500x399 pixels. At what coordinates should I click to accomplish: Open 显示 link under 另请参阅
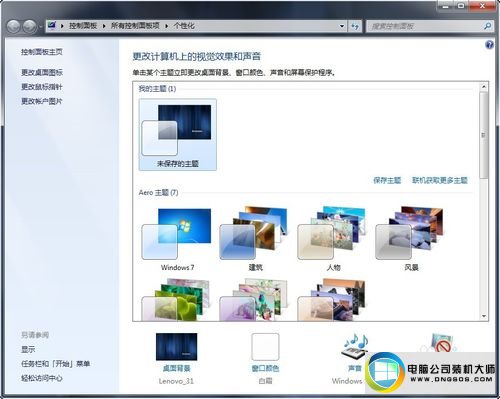pos(28,349)
